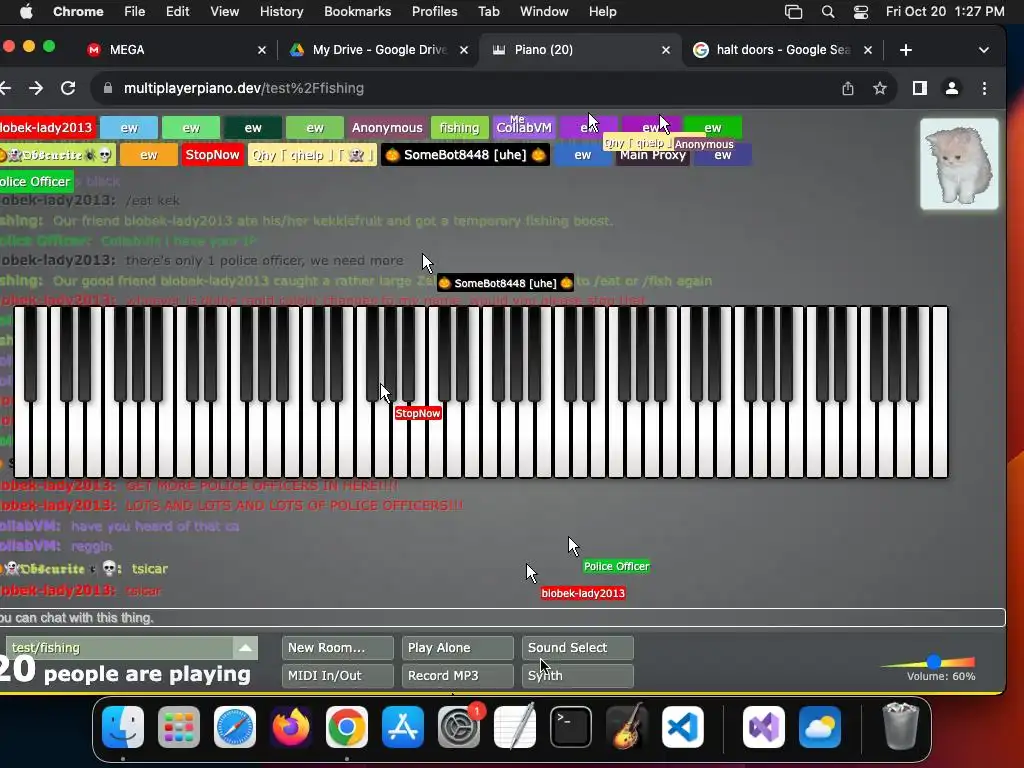
Task: Switch to halt doors Google Search tab
Action: click(x=783, y=50)
